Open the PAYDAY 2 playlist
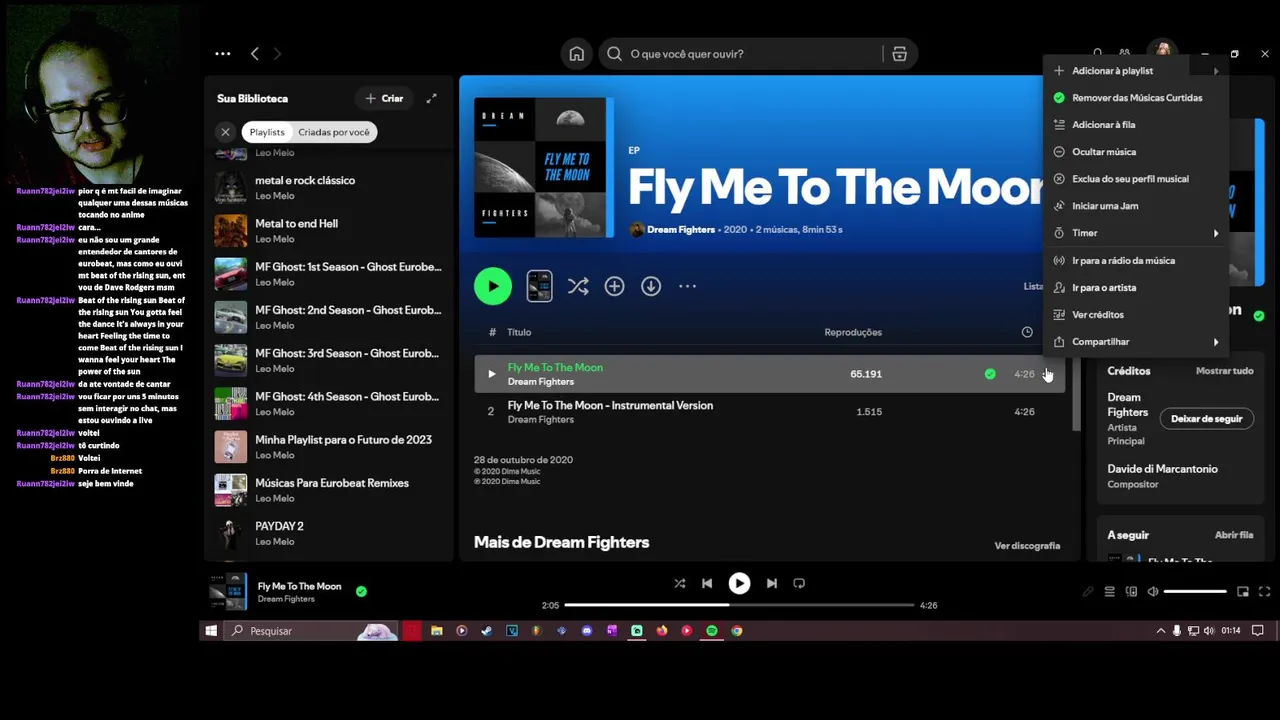 pyautogui.click(x=330, y=533)
